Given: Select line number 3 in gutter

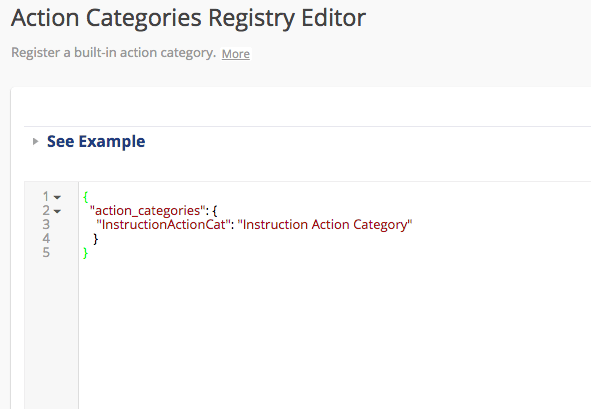Looking at the screenshot, I should click(46, 224).
